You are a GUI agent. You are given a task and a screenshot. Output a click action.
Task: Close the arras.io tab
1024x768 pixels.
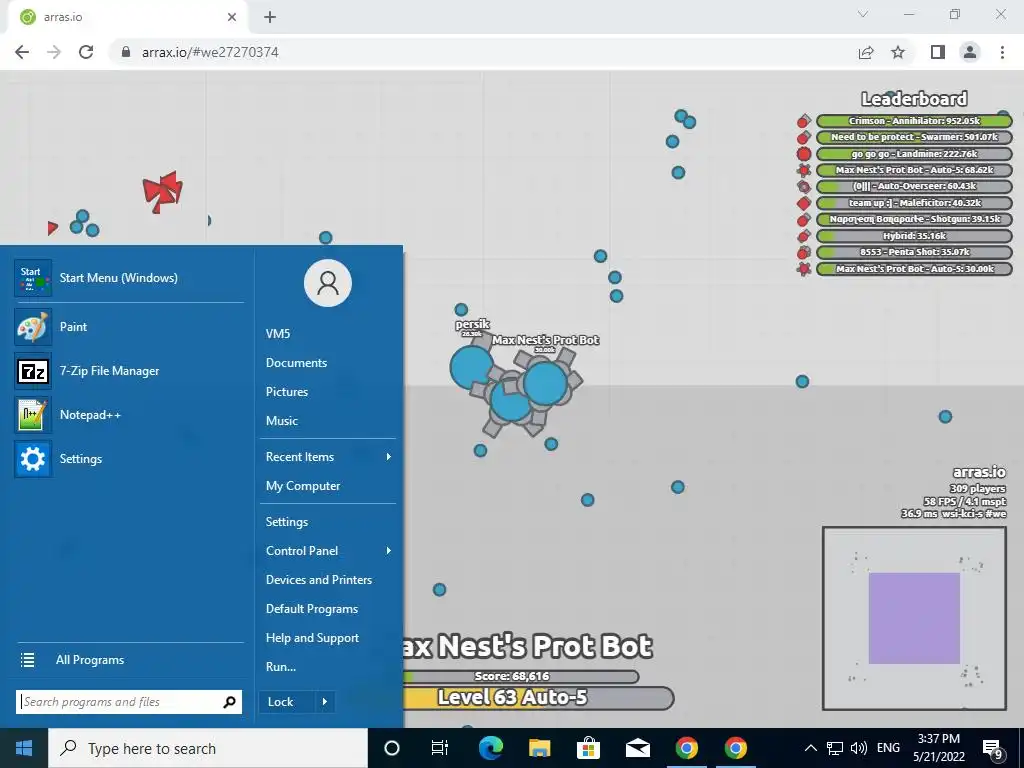[232, 17]
